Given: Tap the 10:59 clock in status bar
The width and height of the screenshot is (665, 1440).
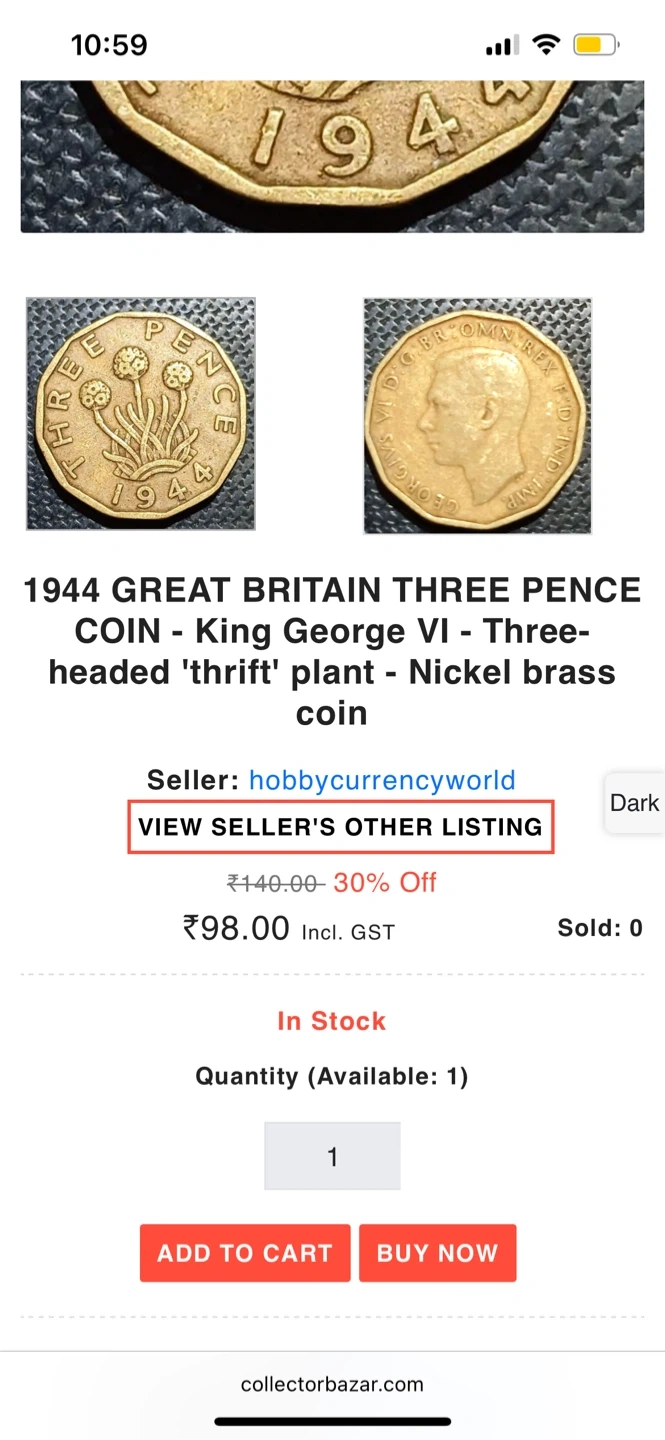Looking at the screenshot, I should click(109, 45).
